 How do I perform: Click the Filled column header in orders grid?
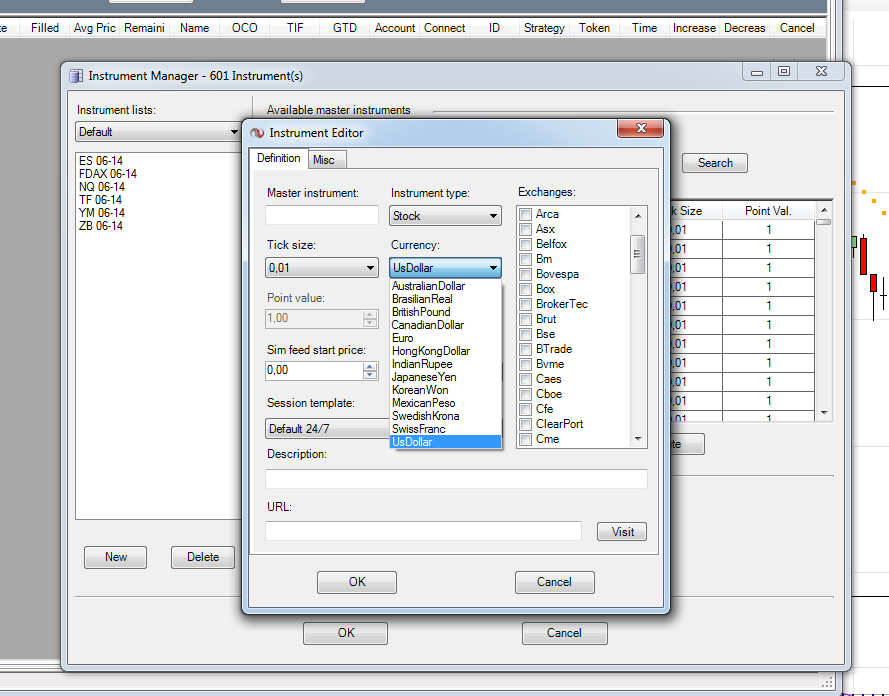click(x=45, y=28)
